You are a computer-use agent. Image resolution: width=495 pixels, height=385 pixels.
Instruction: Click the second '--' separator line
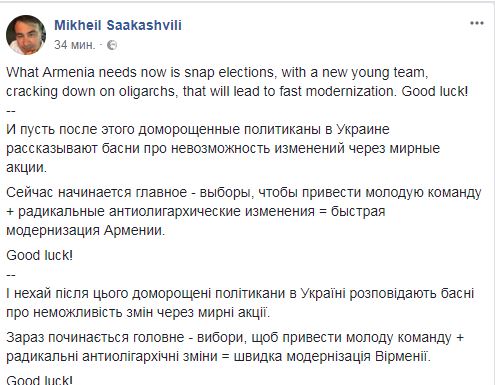11,275
